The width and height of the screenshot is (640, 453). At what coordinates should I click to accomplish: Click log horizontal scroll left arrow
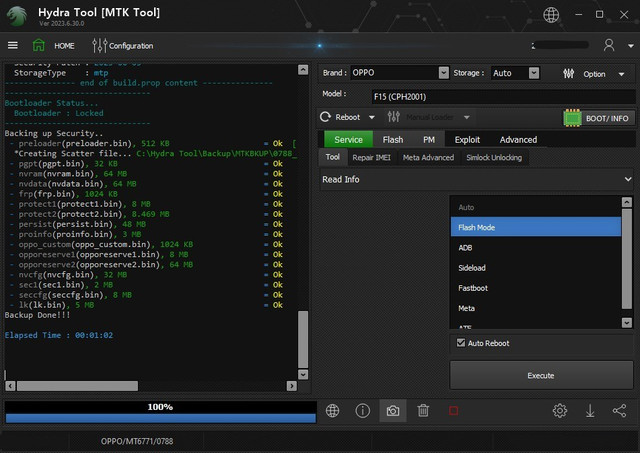point(10,386)
